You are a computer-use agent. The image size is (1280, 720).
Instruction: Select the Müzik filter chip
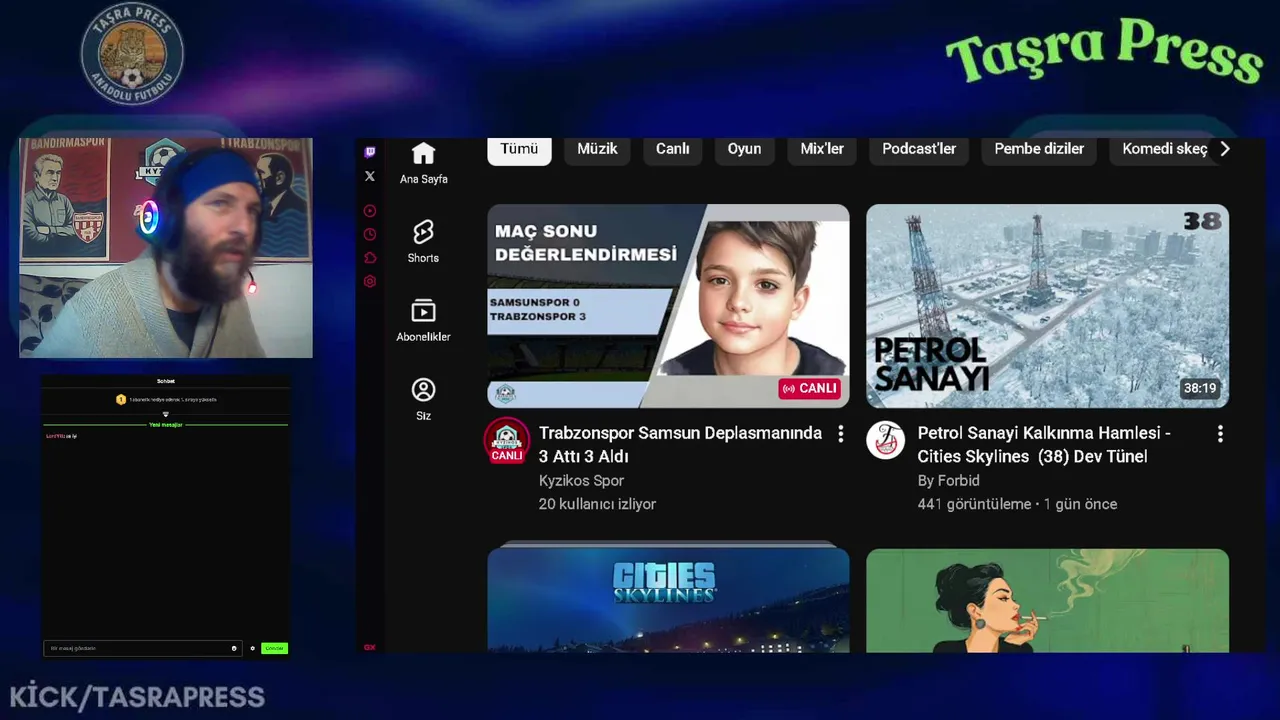597,149
